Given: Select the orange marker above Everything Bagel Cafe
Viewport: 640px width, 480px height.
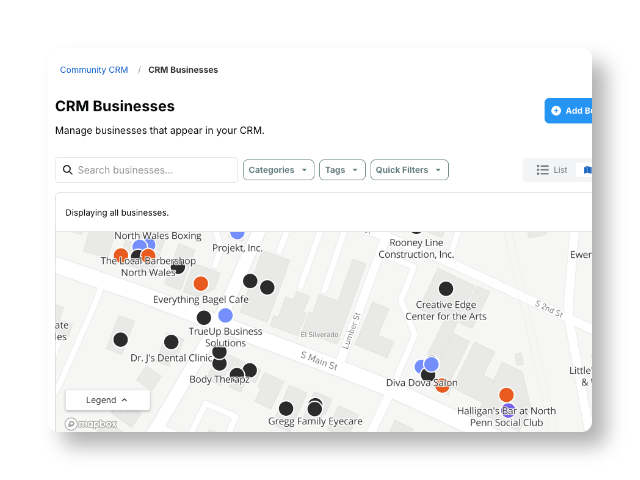Looking at the screenshot, I should tap(200, 283).
